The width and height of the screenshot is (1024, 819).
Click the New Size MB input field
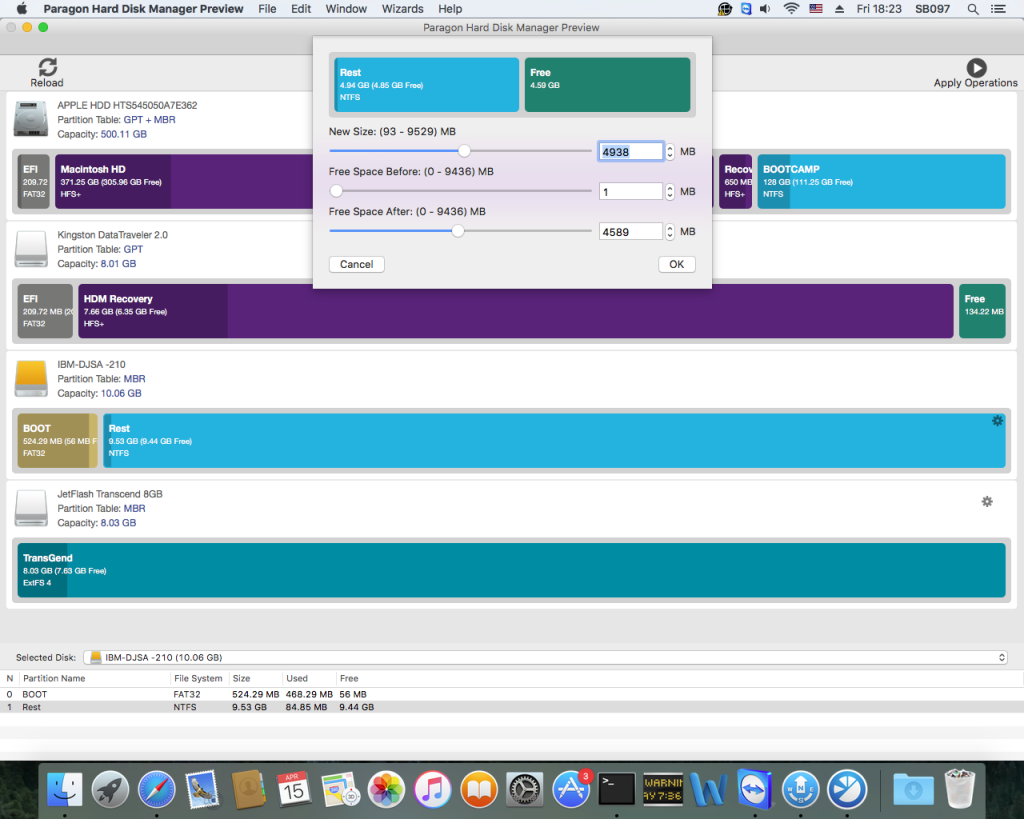(x=631, y=152)
